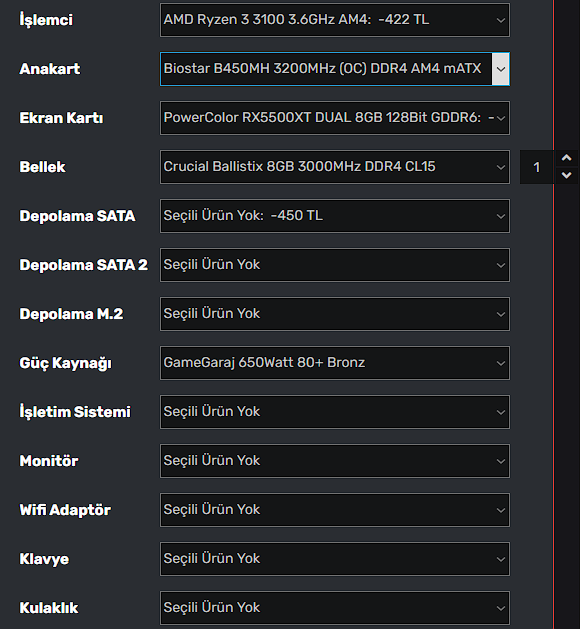The width and height of the screenshot is (580, 629).
Task: Open the Bellek memory dropdown
Action: pos(335,167)
